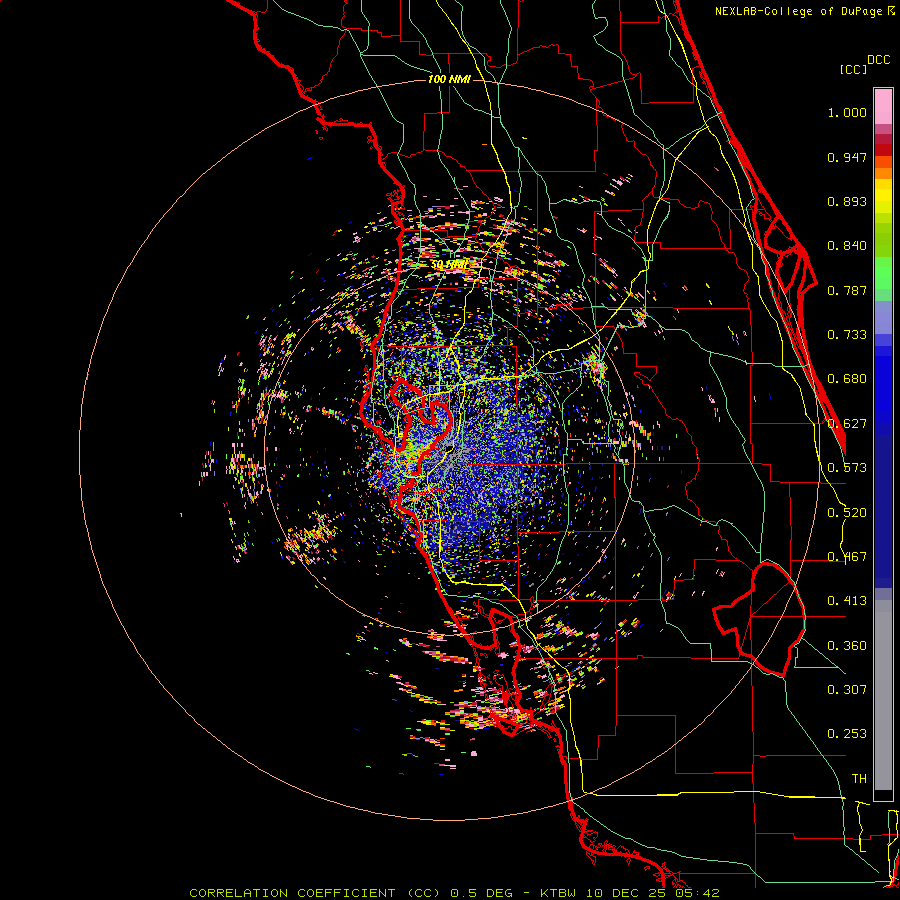Click the TH threshold label on legend
The height and width of the screenshot is (900, 900).
859,779
